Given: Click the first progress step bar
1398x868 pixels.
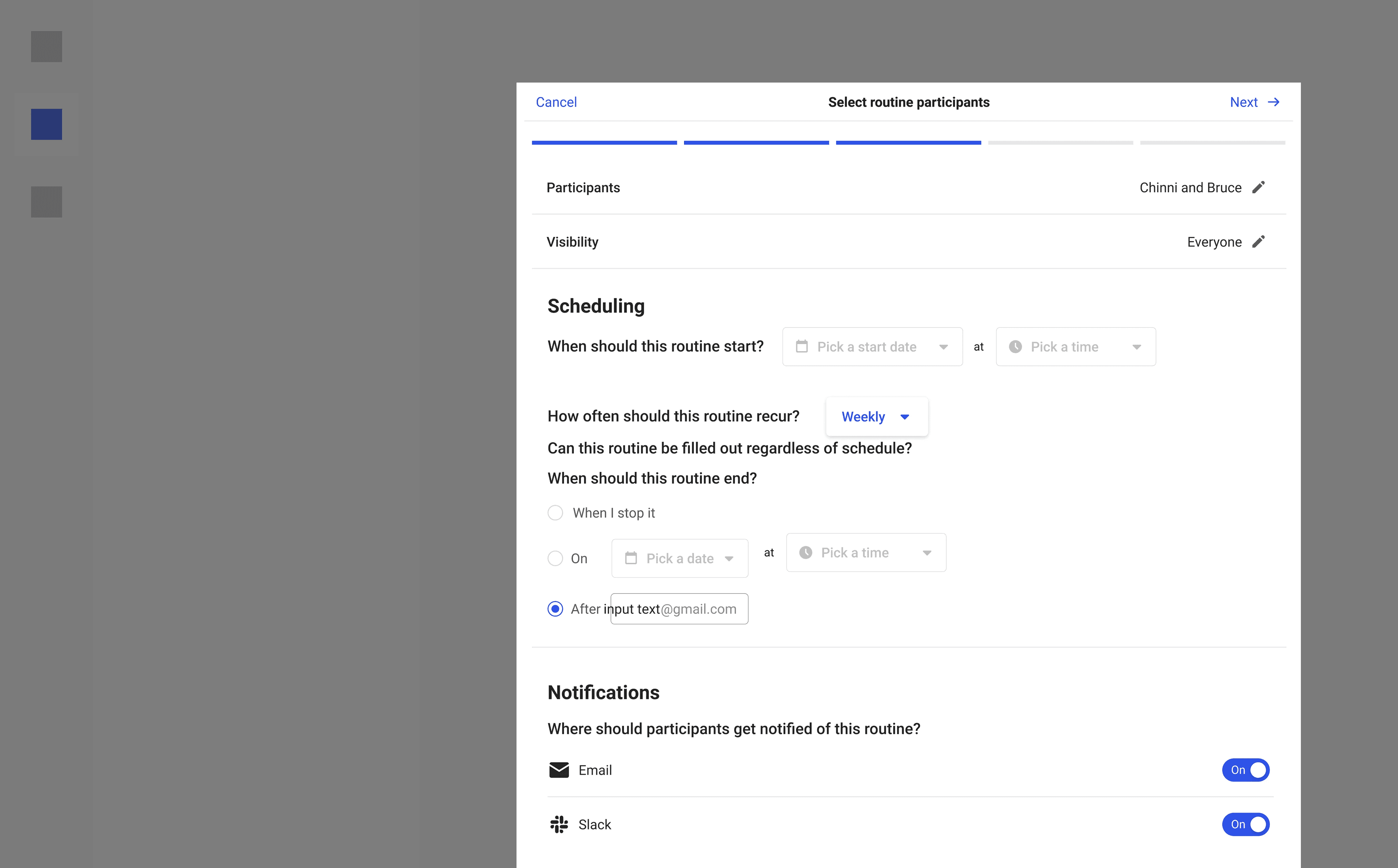Looking at the screenshot, I should (x=604, y=142).
